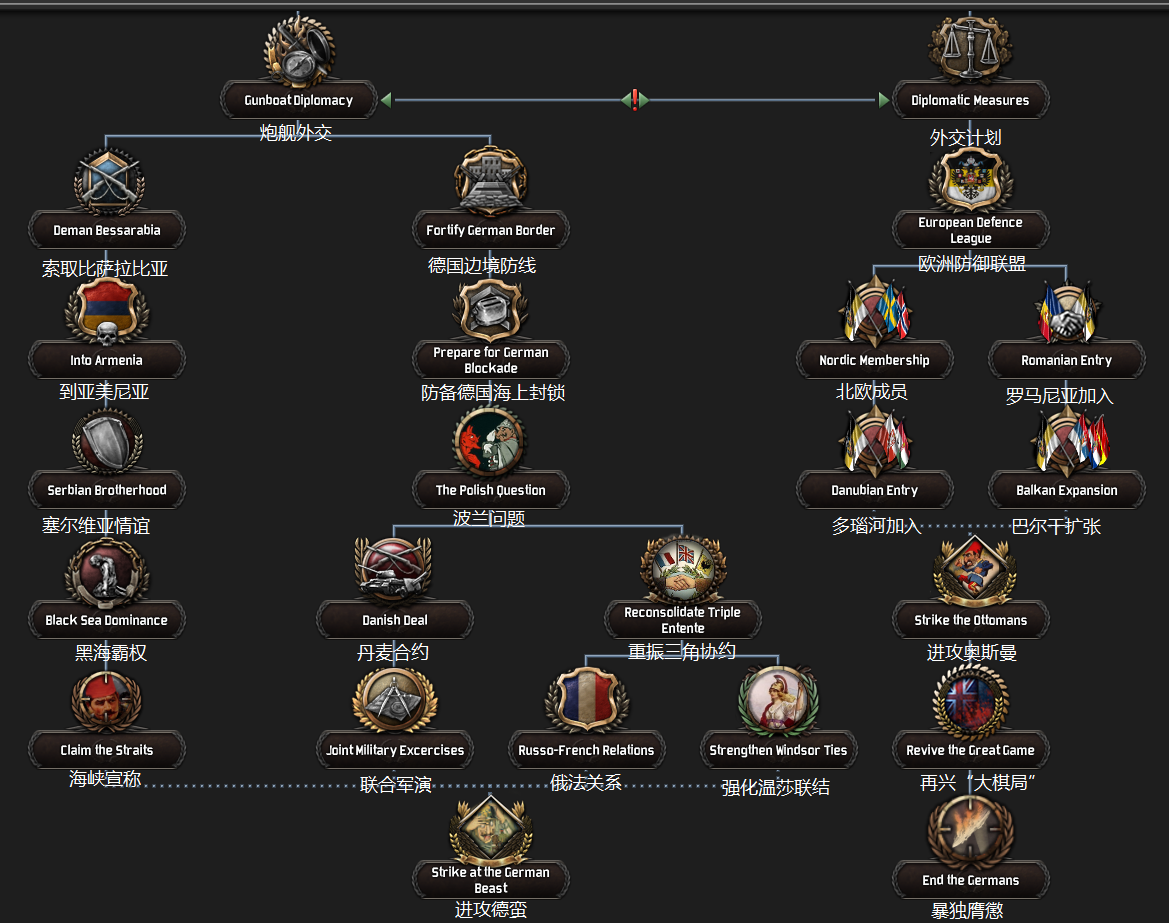This screenshot has width=1169, height=923.
Task: Click the Chinese text 海峡宣称
Action: click(105, 779)
